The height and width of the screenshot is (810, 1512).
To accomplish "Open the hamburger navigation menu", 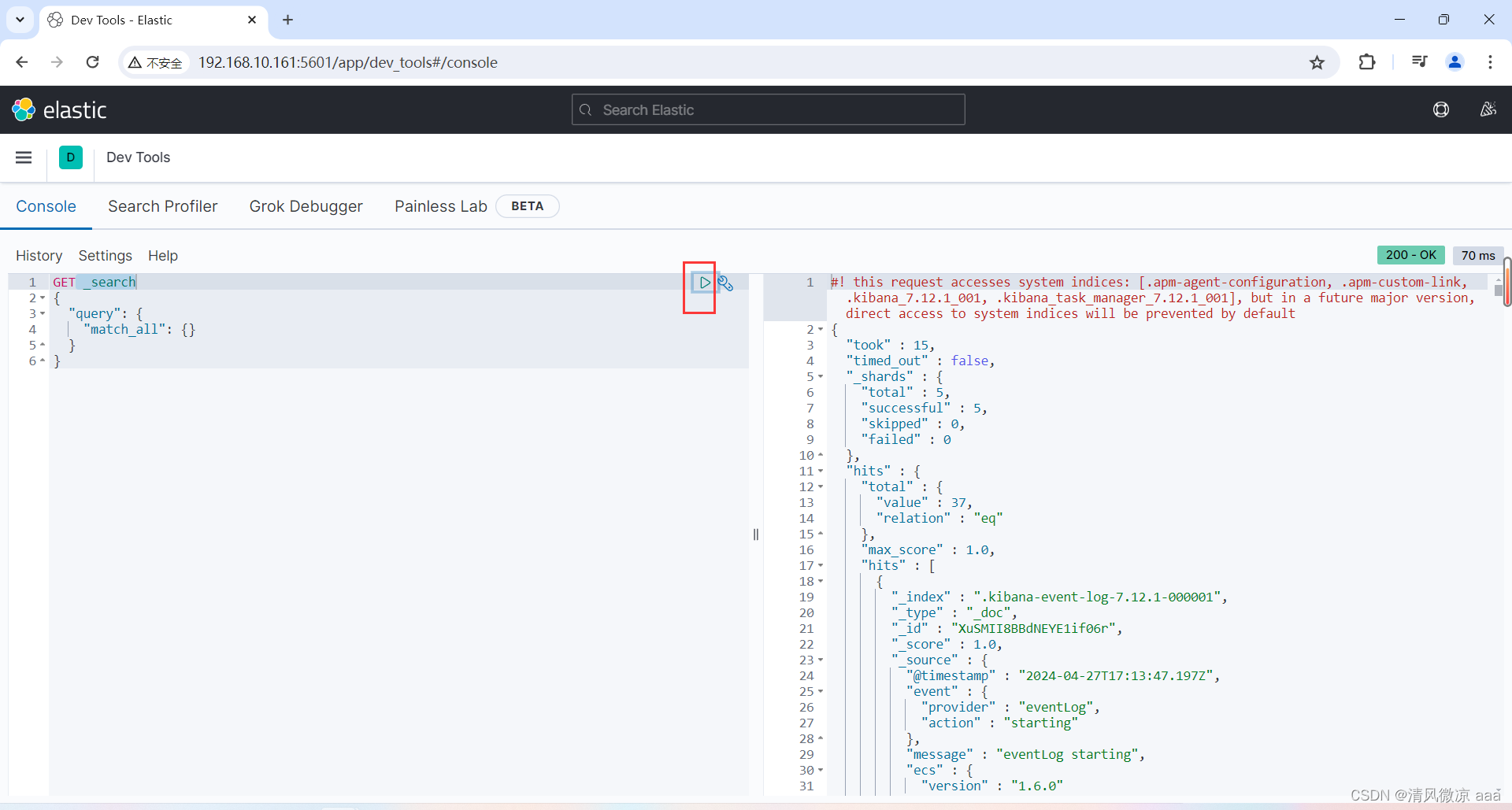I will pyautogui.click(x=24, y=157).
